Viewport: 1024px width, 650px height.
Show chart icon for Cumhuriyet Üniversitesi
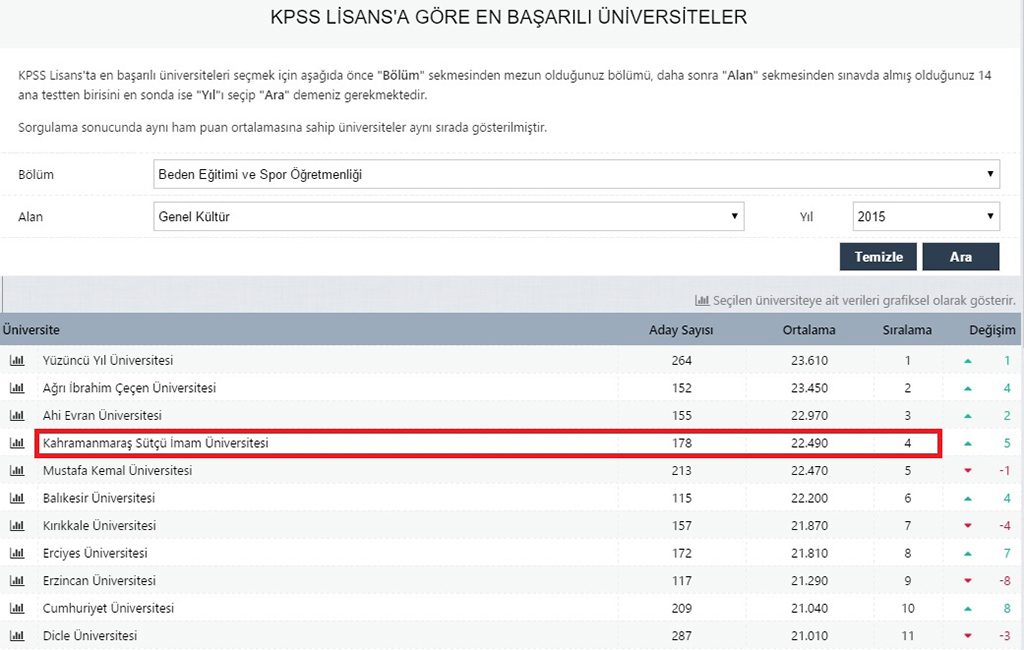[x=17, y=608]
